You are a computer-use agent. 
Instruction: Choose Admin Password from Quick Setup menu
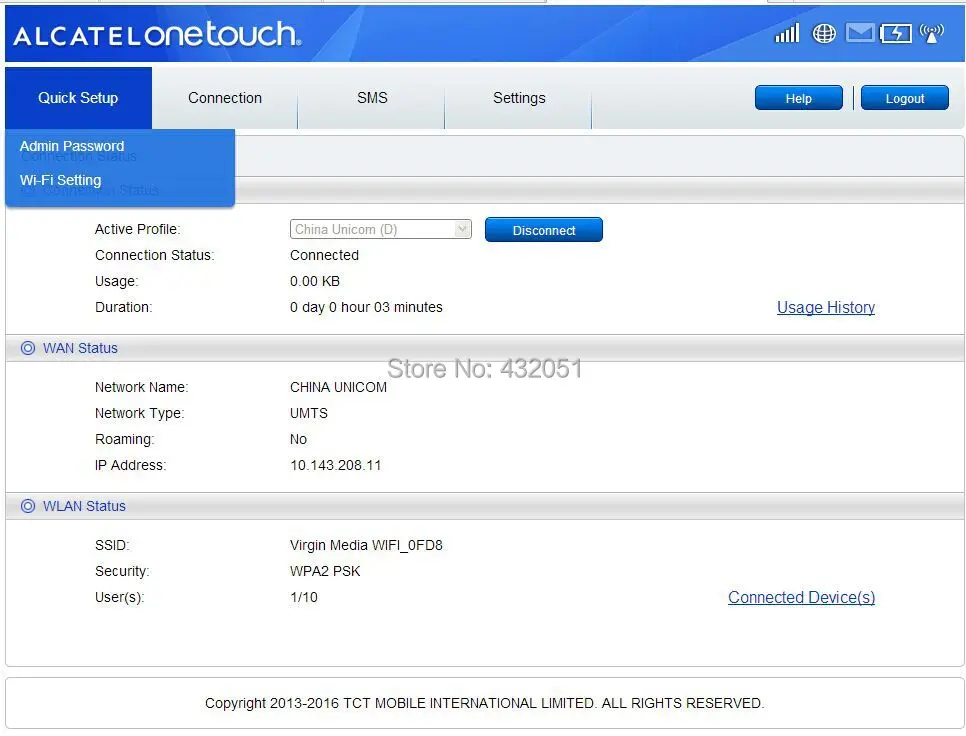pyautogui.click(x=72, y=147)
